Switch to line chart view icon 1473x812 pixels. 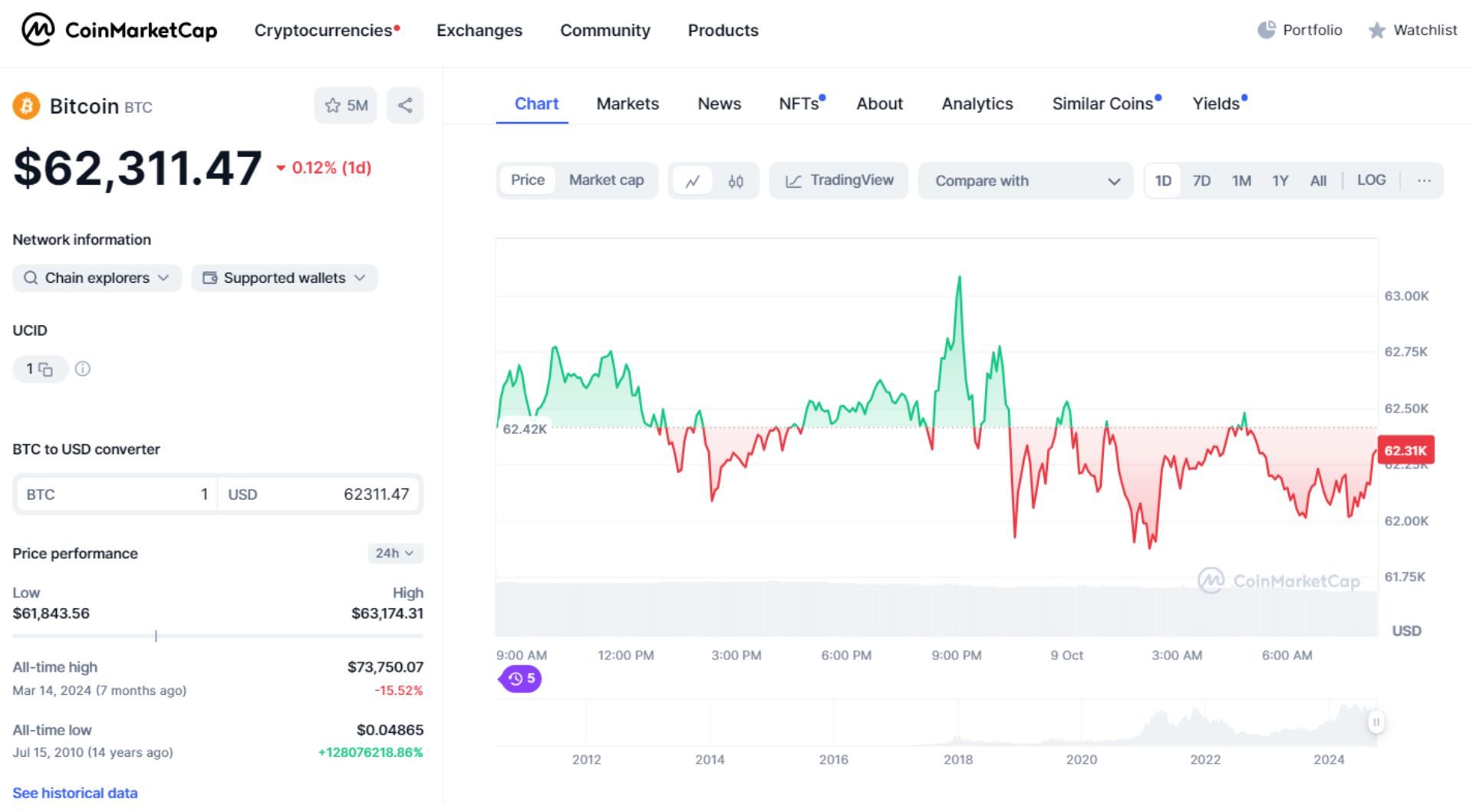[x=693, y=181]
